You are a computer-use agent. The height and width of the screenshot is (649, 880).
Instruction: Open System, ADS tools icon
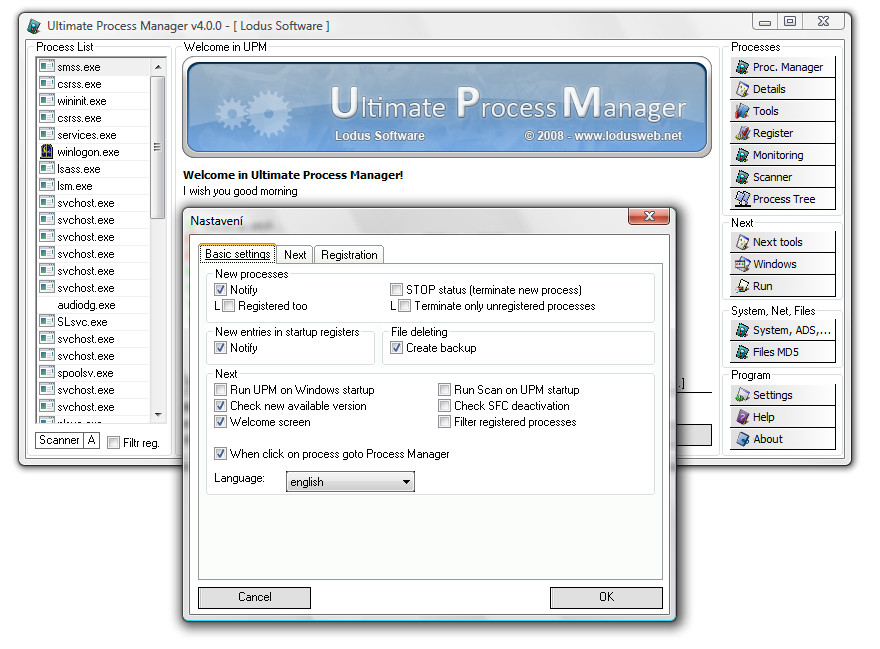coord(742,330)
